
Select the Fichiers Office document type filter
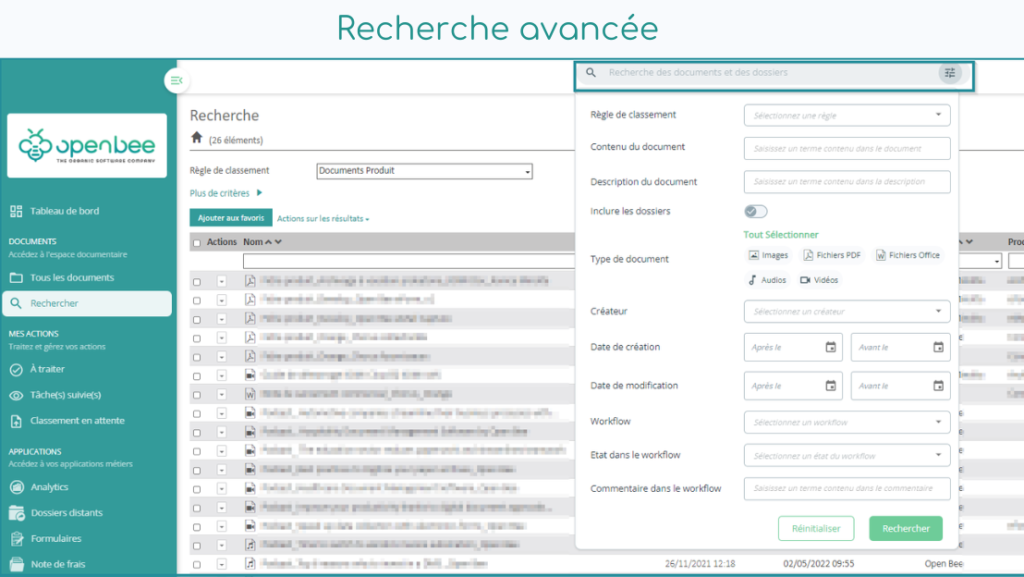tap(906, 254)
